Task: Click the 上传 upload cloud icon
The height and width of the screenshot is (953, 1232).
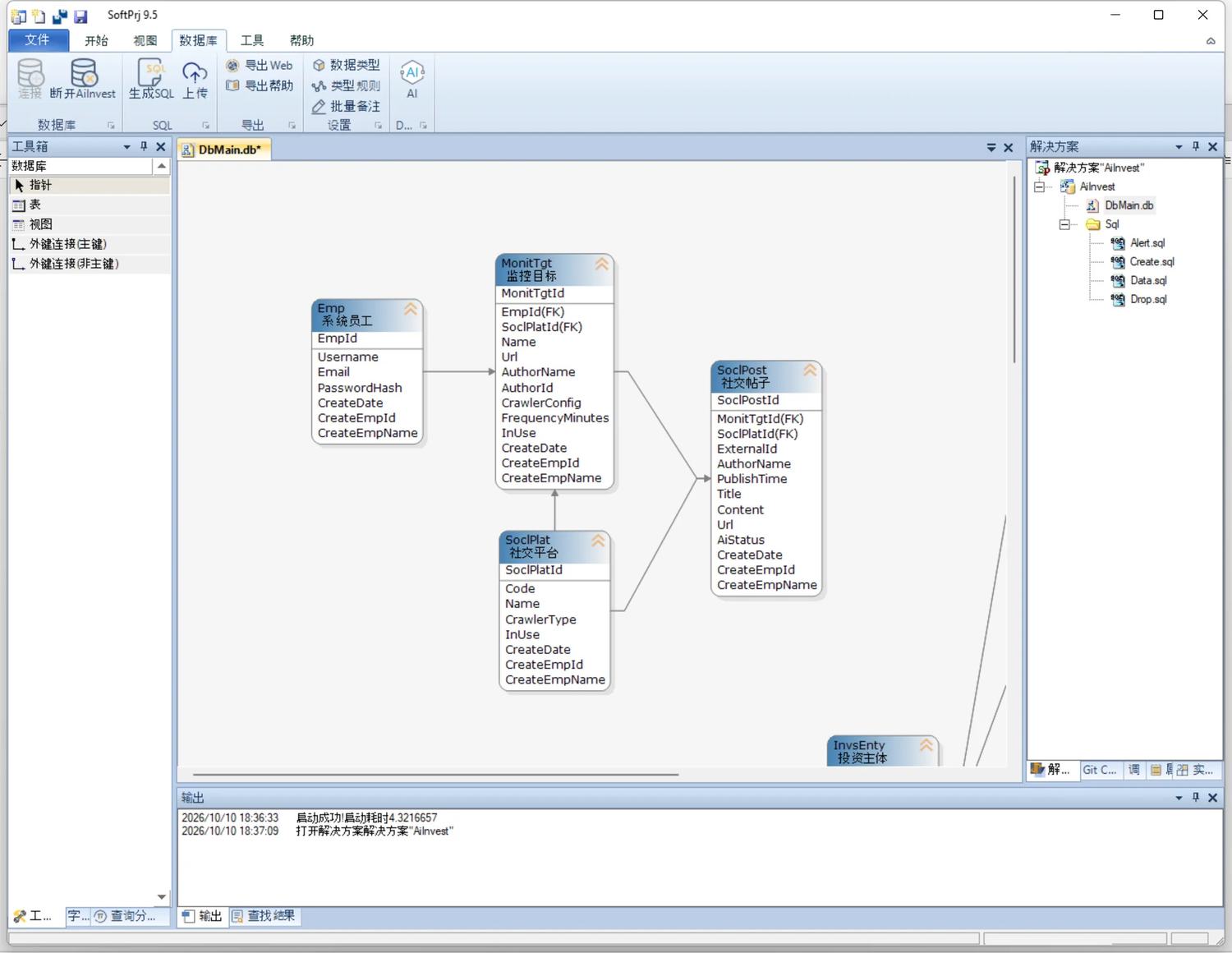Action: point(195,73)
